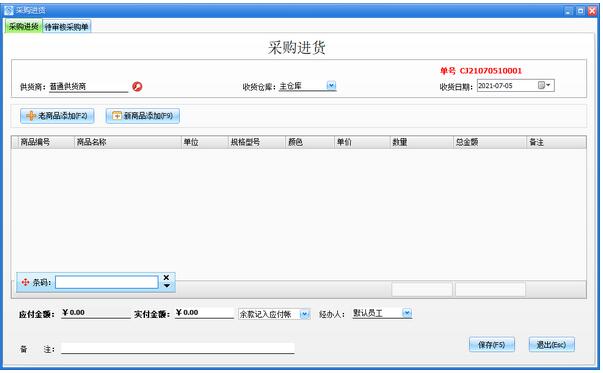
Task: Switch to the 采购进货 tab
Action: point(23,27)
